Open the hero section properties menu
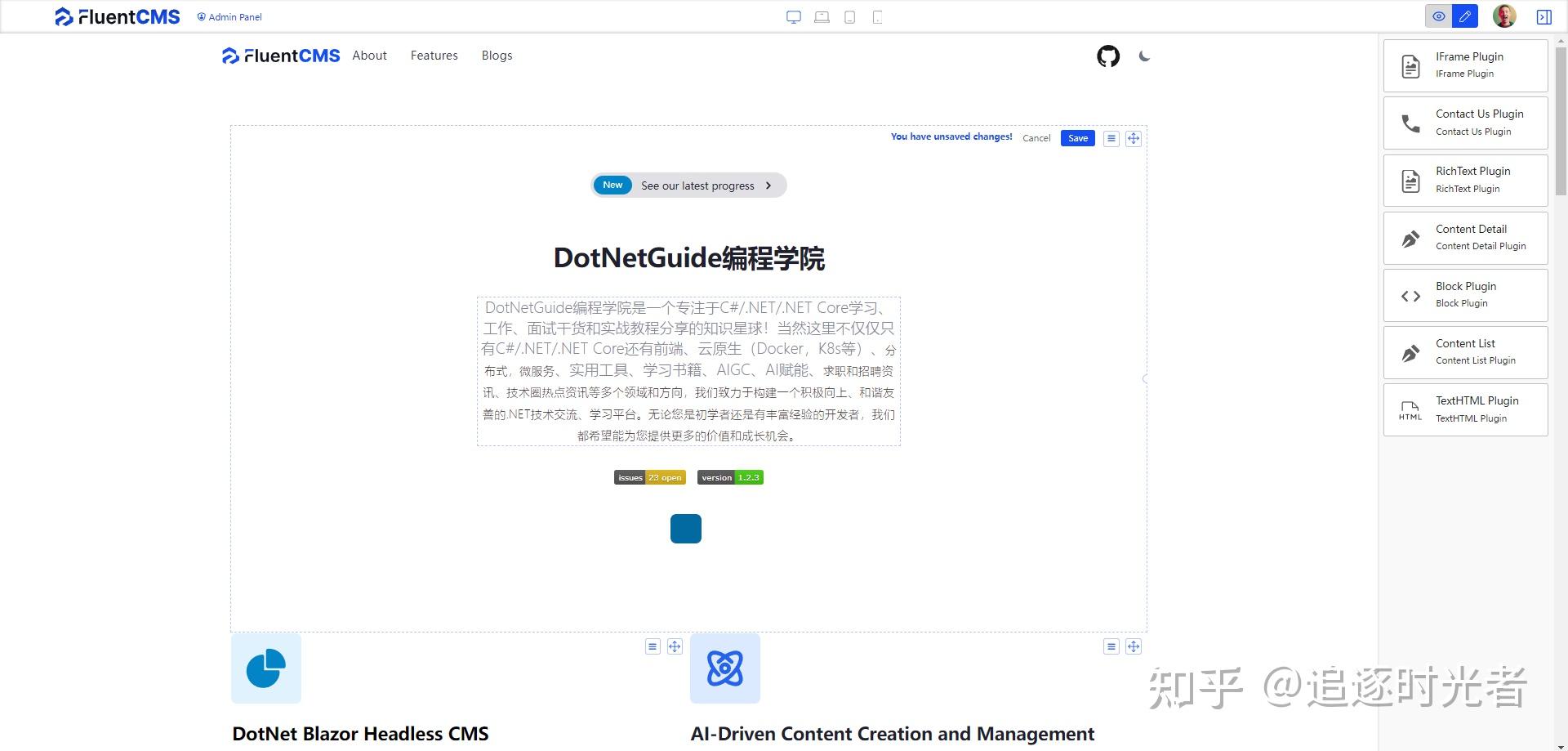The width and height of the screenshot is (1568, 751). coord(1111,138)
